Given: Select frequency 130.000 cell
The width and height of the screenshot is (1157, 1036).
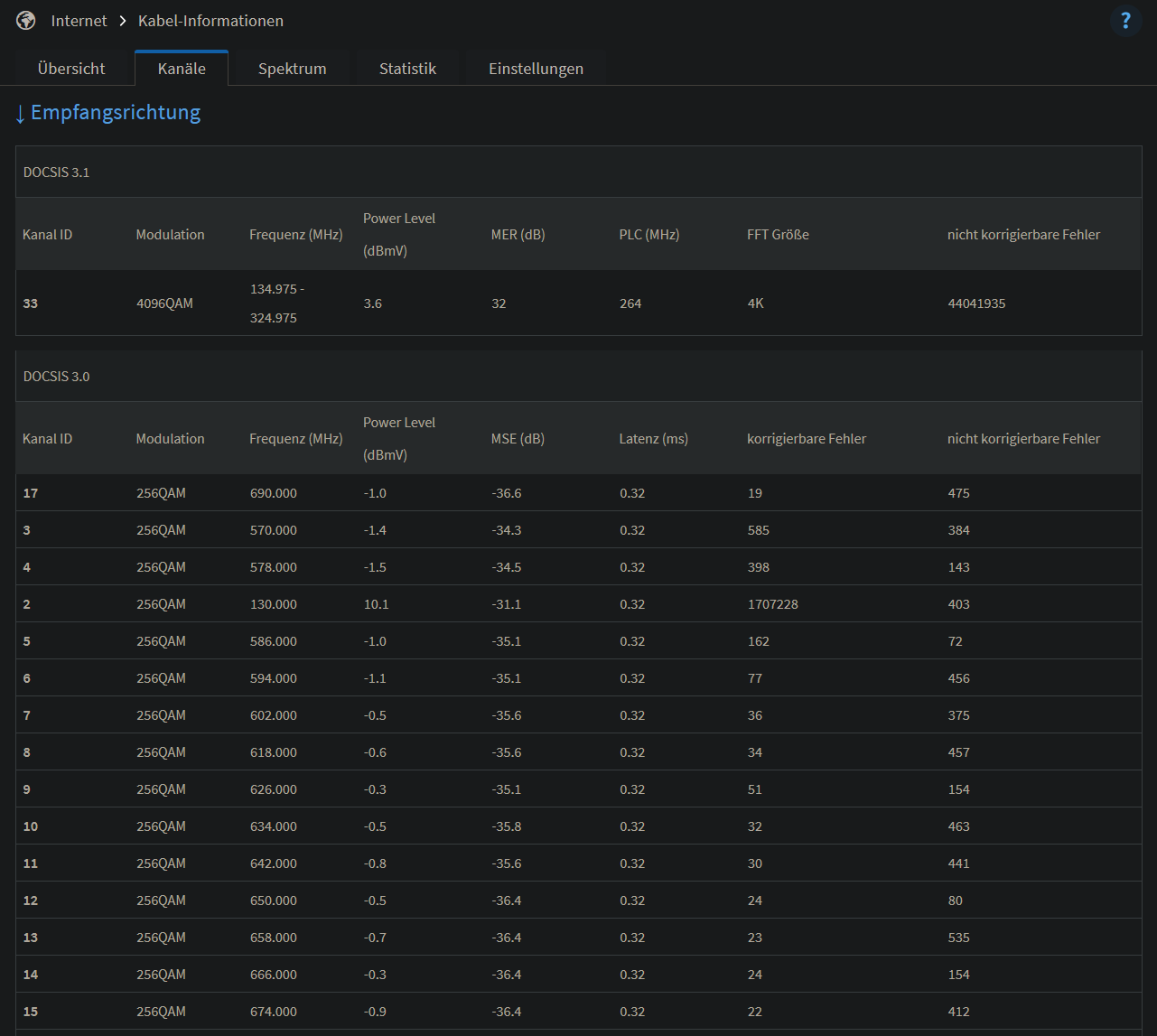Looking at the screenshot, I should 274,604.
